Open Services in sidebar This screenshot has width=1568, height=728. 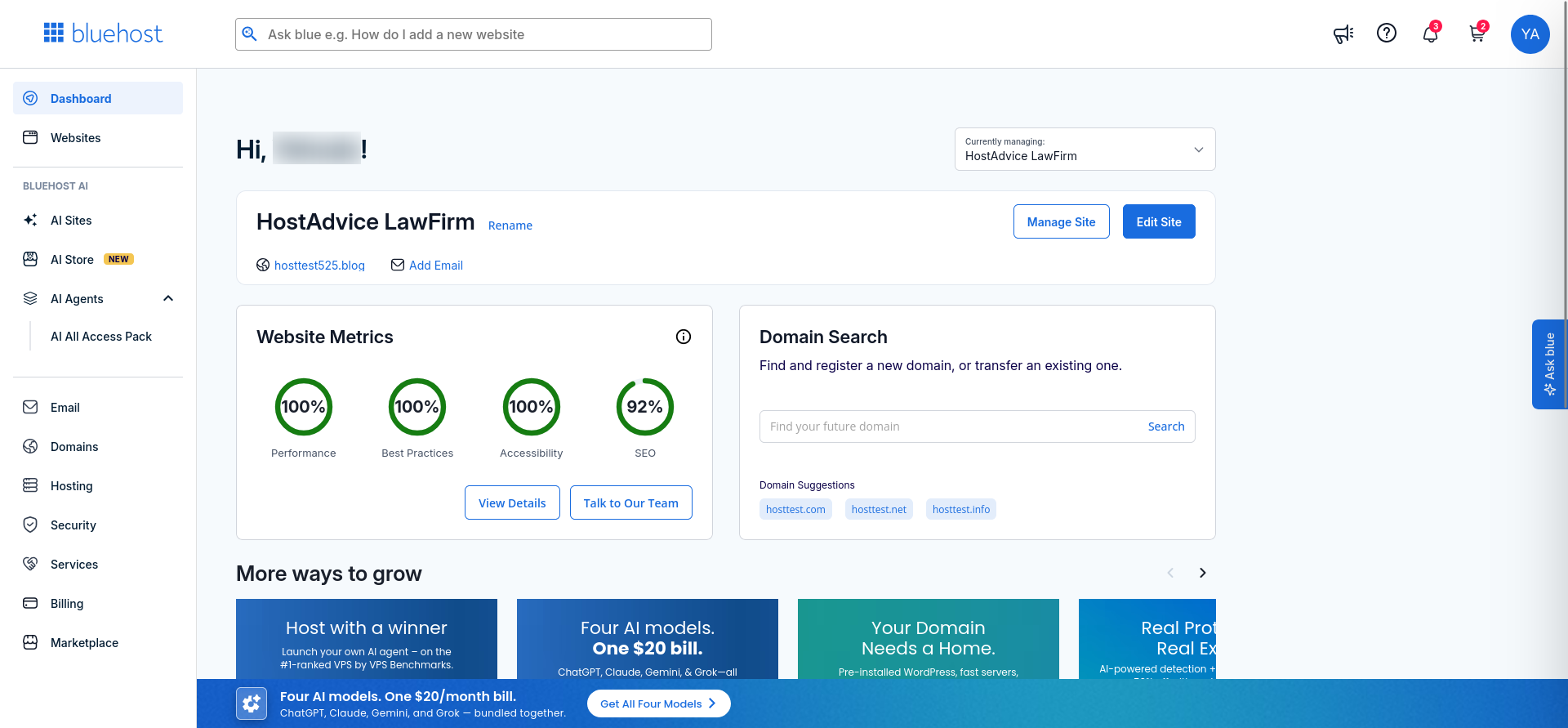pyautogui.click(x=98, y=564)
